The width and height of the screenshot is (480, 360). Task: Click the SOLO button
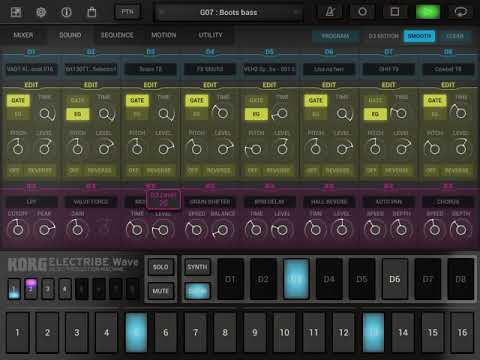pos(161,267)
